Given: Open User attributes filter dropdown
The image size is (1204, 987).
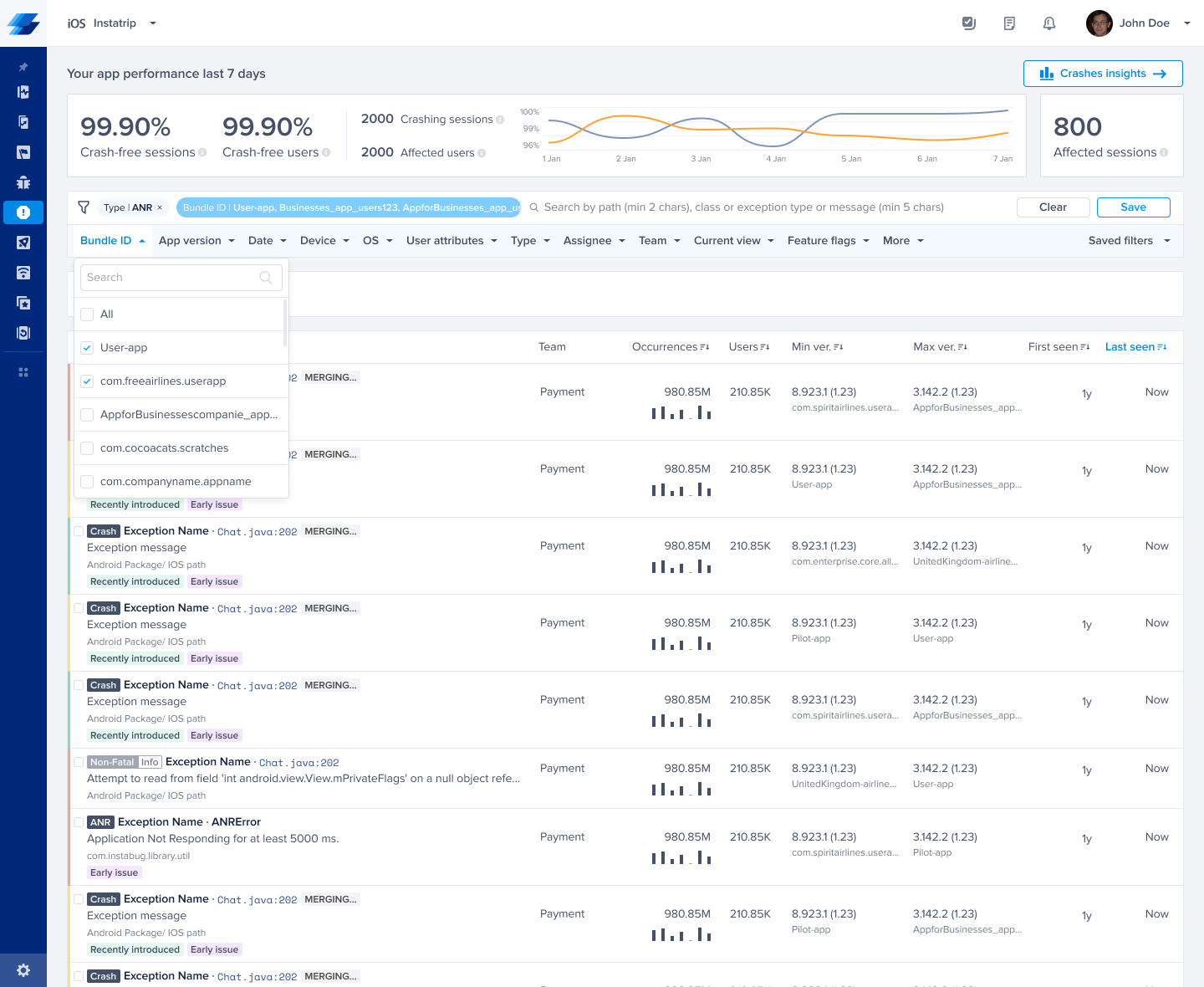Looking at the screenshot, I should 452,241.
